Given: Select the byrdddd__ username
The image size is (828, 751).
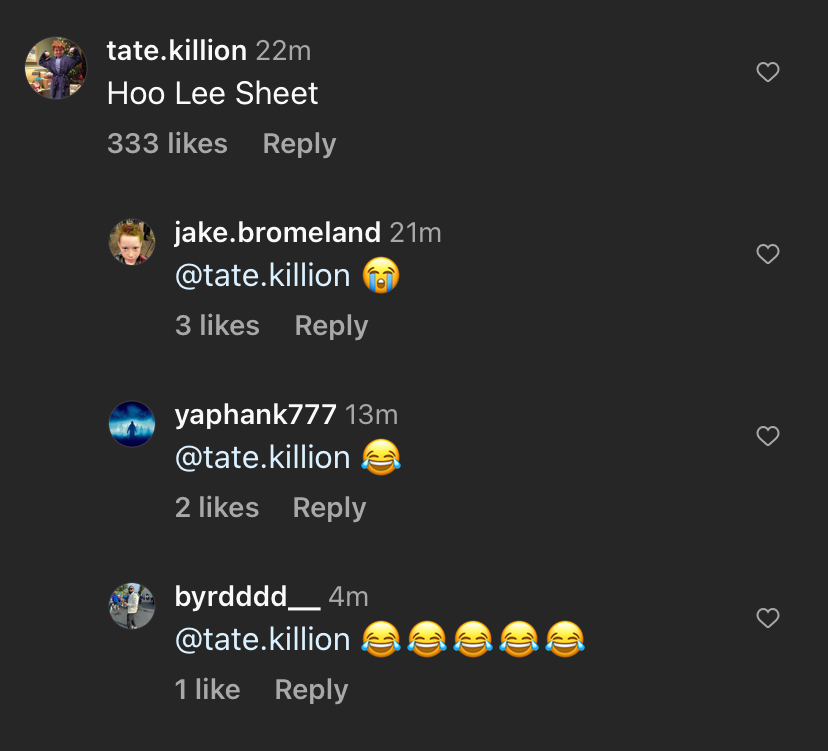Looking at the screenshot, I should tap(247, 597).
